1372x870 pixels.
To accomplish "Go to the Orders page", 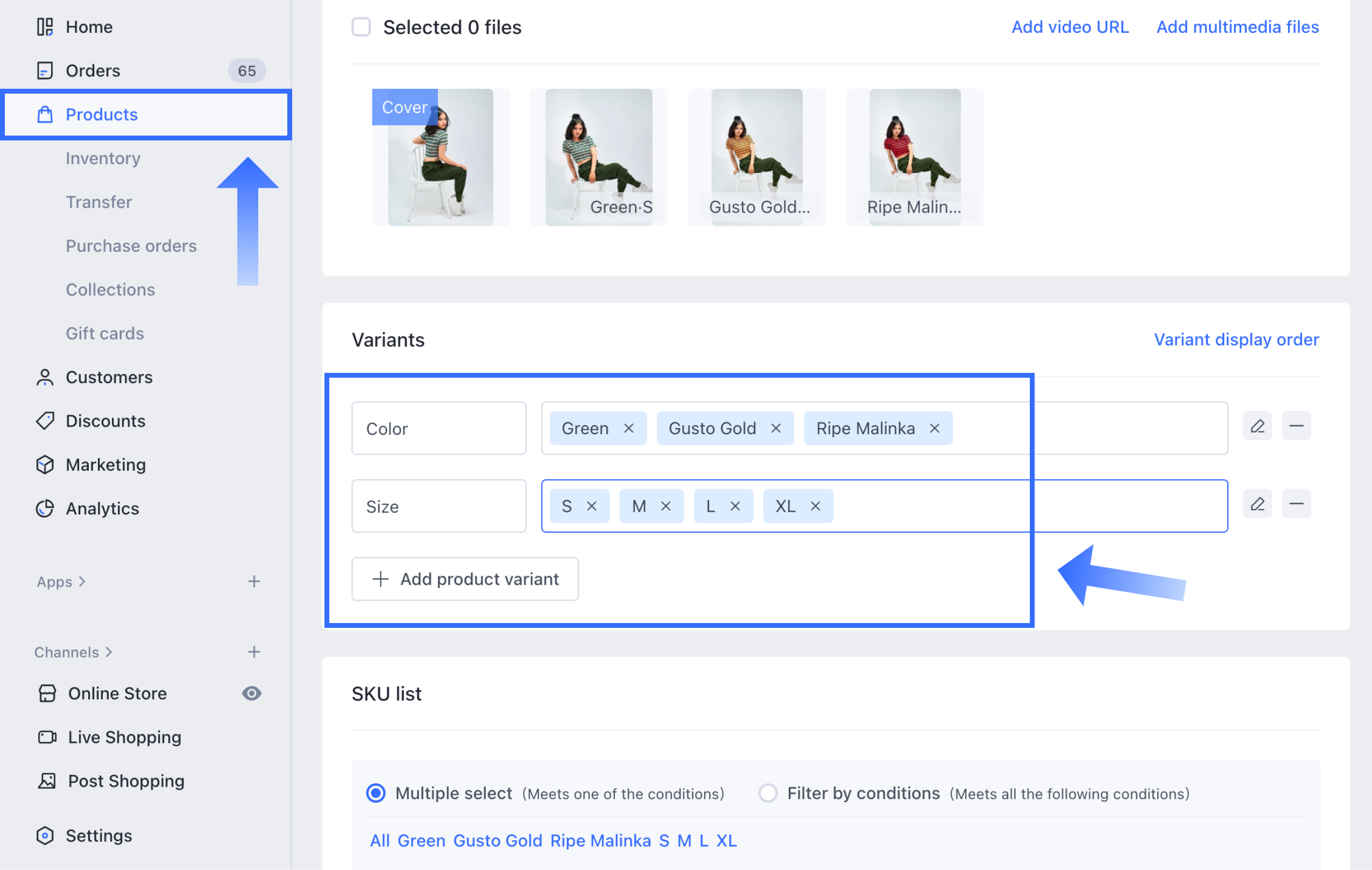I will (x=93, y=70).
